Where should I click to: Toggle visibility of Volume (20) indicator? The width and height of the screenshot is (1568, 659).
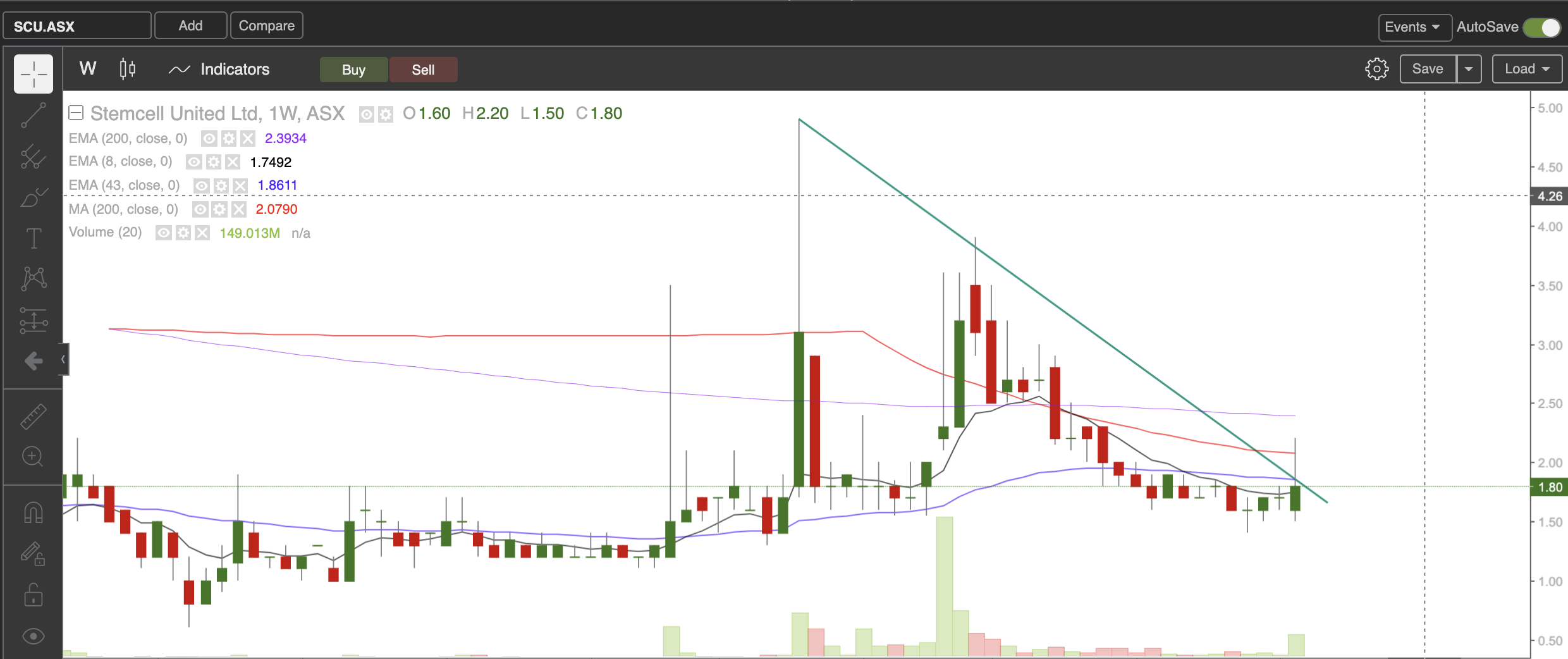[163, 233]
